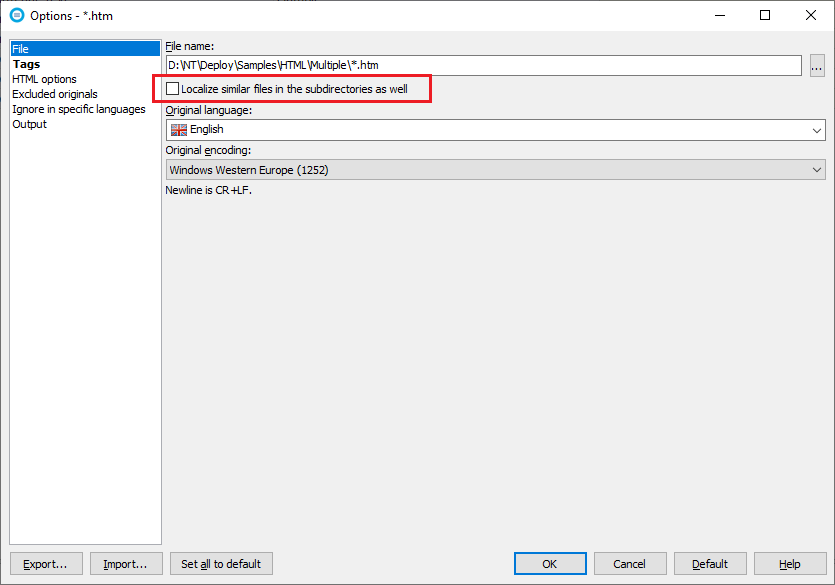
Task: Browse for file with the ellipsis button
Action: point(817,65)
